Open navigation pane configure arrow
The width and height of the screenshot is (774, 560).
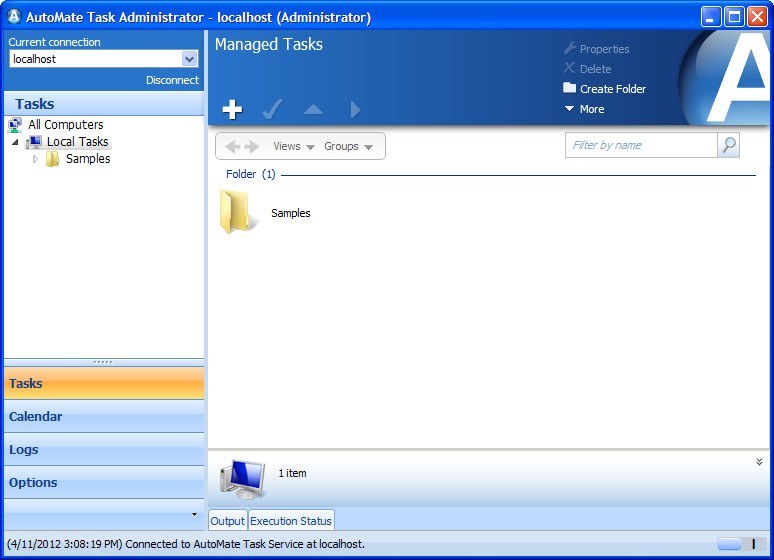coord(194,515)
